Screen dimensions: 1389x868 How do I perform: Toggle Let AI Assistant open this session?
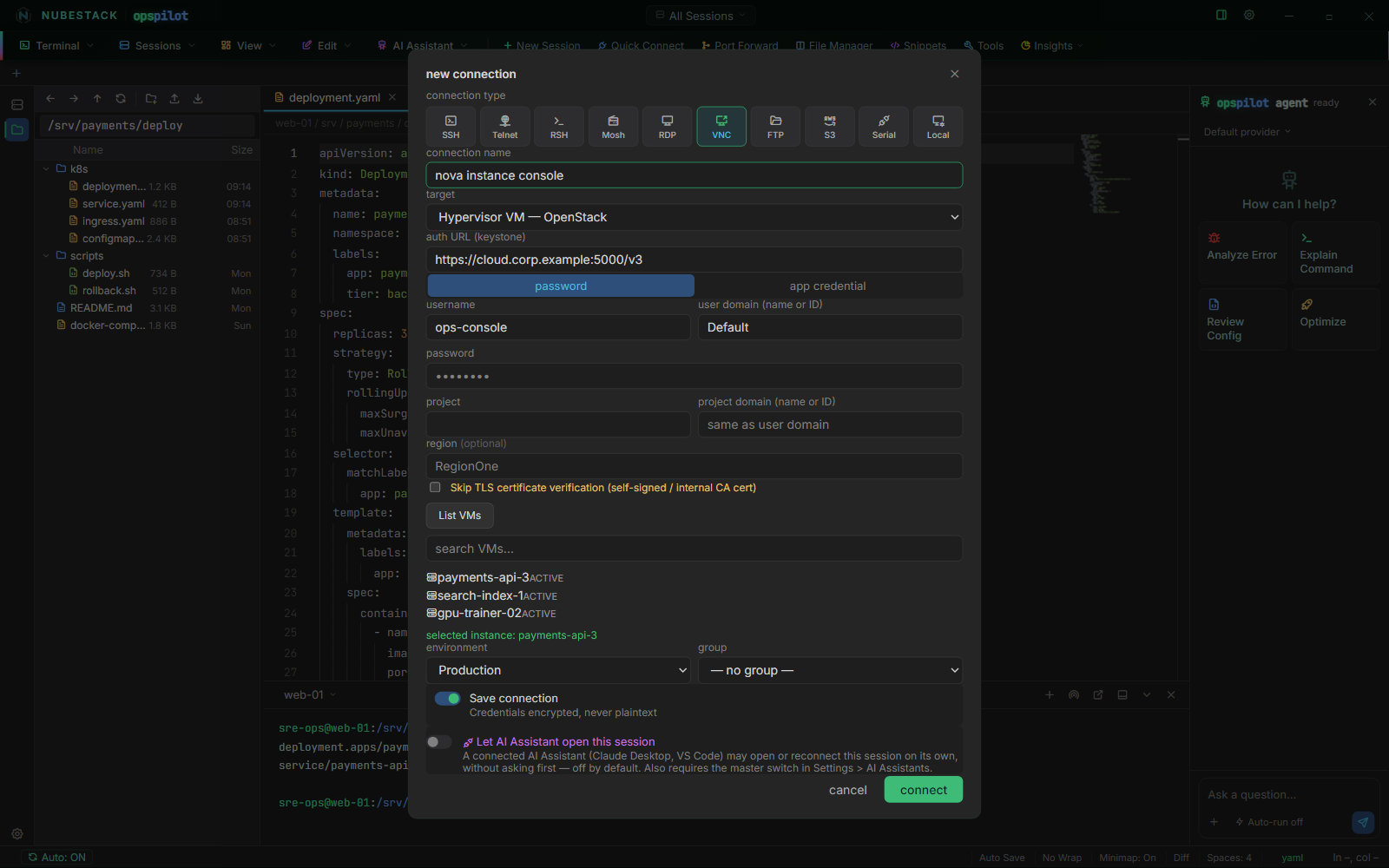439,742
